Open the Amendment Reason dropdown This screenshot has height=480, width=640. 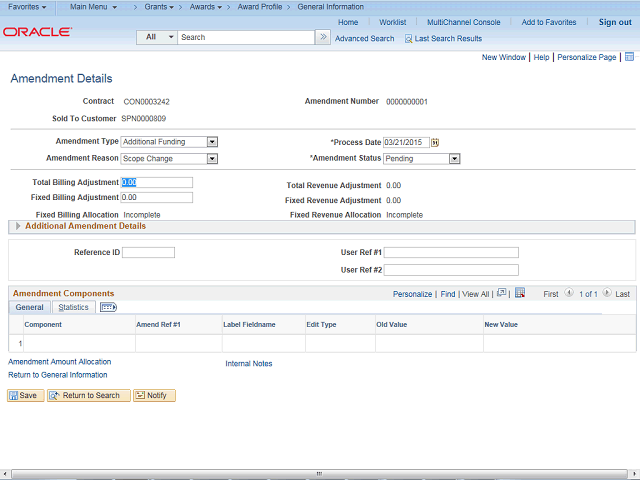(x=212, y=158)
